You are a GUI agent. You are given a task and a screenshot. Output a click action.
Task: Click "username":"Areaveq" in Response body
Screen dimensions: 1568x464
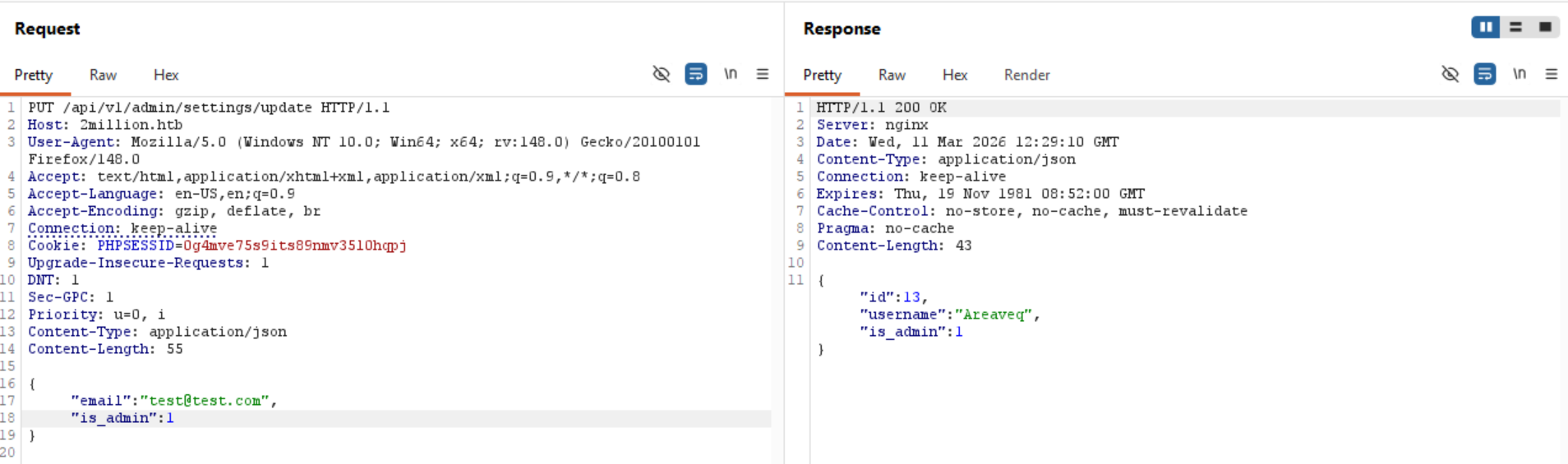950,315
